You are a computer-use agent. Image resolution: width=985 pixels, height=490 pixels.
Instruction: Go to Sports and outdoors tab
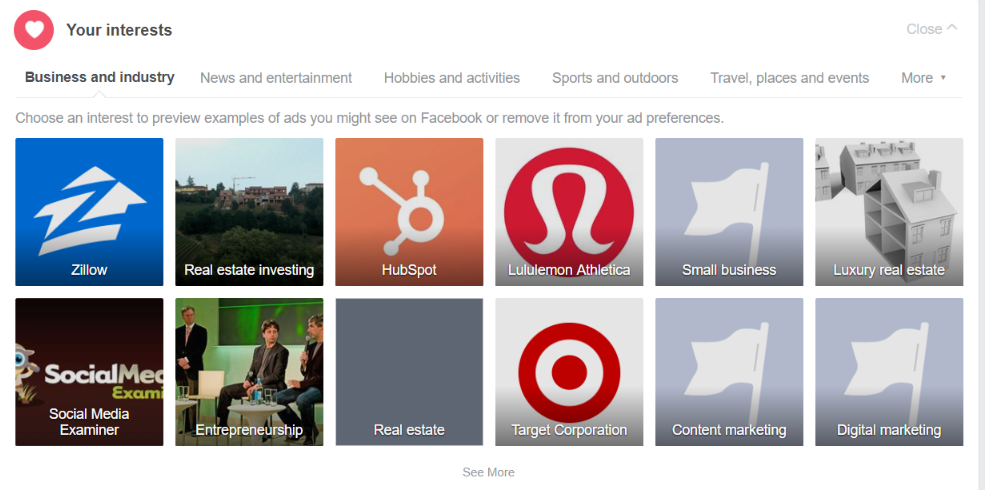(615, 78)
